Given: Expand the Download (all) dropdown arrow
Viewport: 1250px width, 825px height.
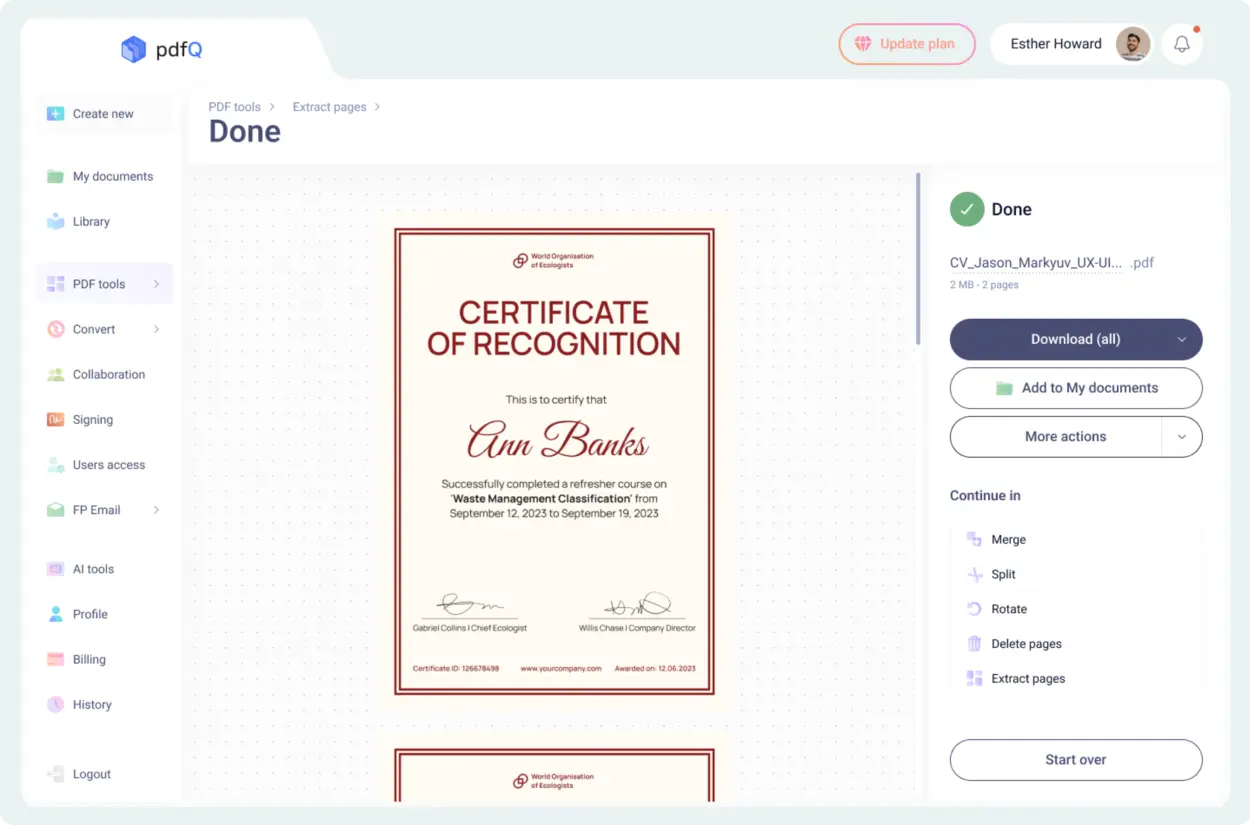Looking at the screenshot, I should [x=1181, y=340].
